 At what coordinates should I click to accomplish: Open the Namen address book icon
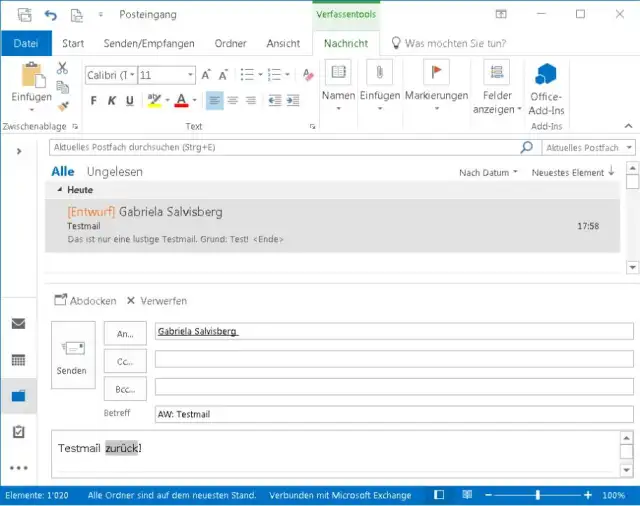(x=339, y=72)
